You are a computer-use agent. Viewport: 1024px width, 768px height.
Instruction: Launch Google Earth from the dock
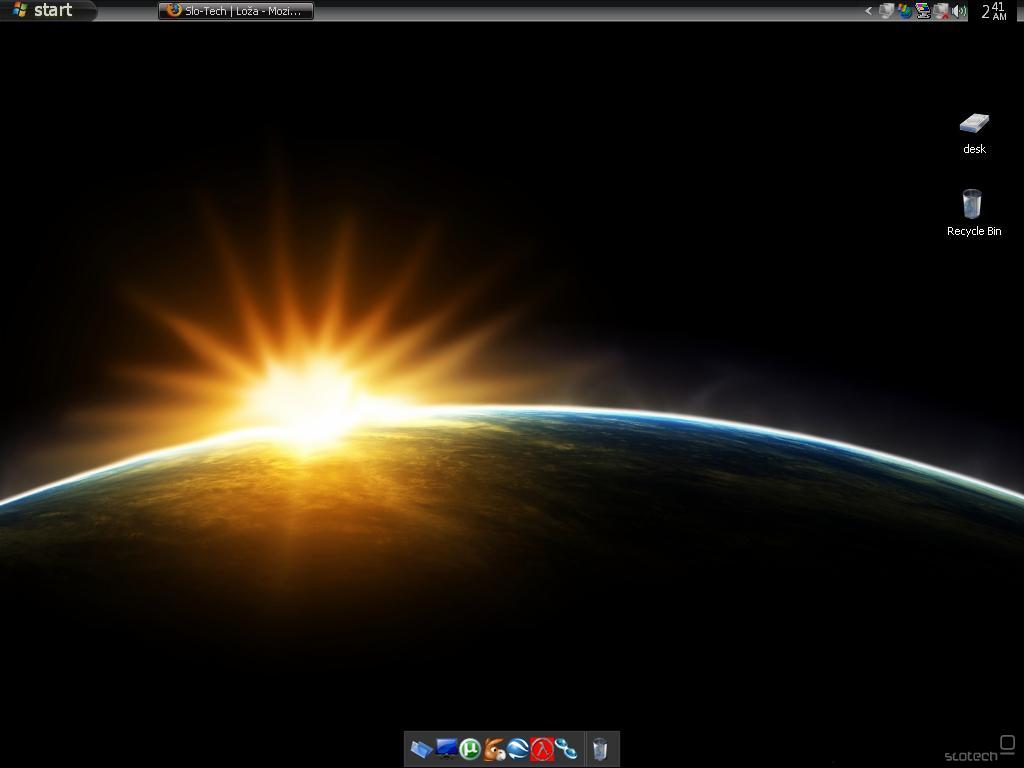click(519, 749)
